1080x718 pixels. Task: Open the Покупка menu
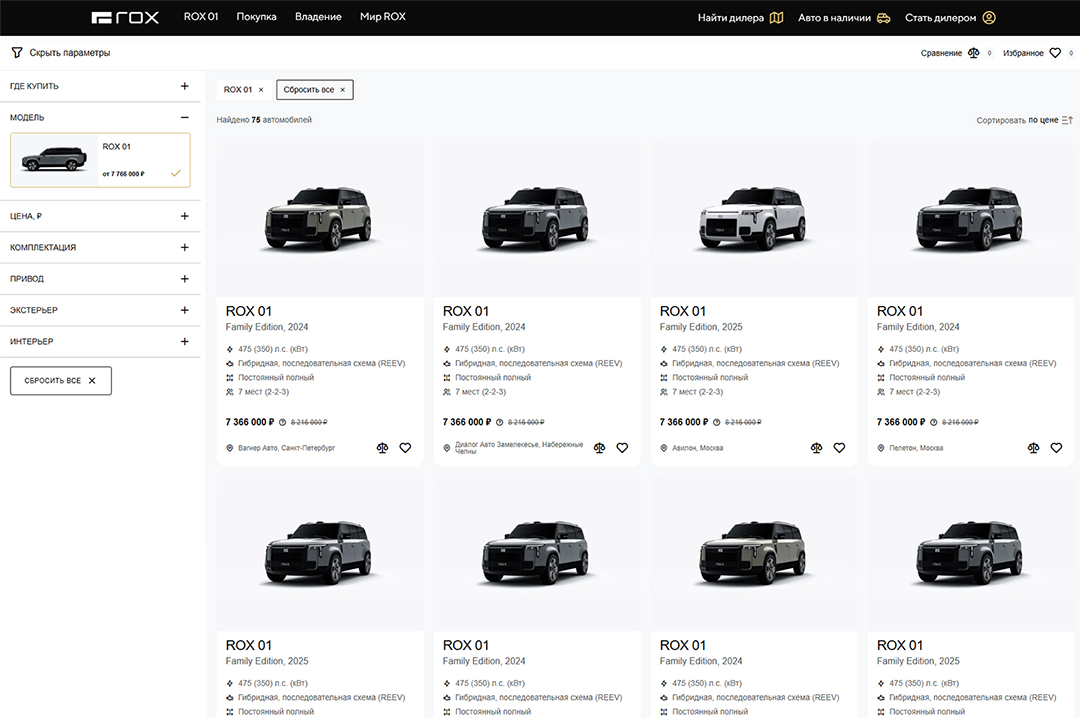tap(256, 17)
